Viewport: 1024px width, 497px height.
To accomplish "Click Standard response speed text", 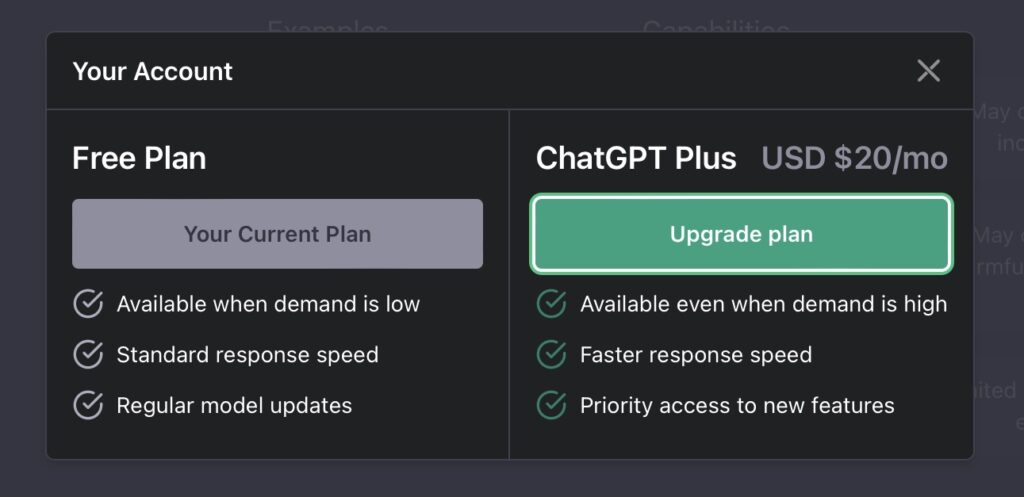I will tap(248, 355).
